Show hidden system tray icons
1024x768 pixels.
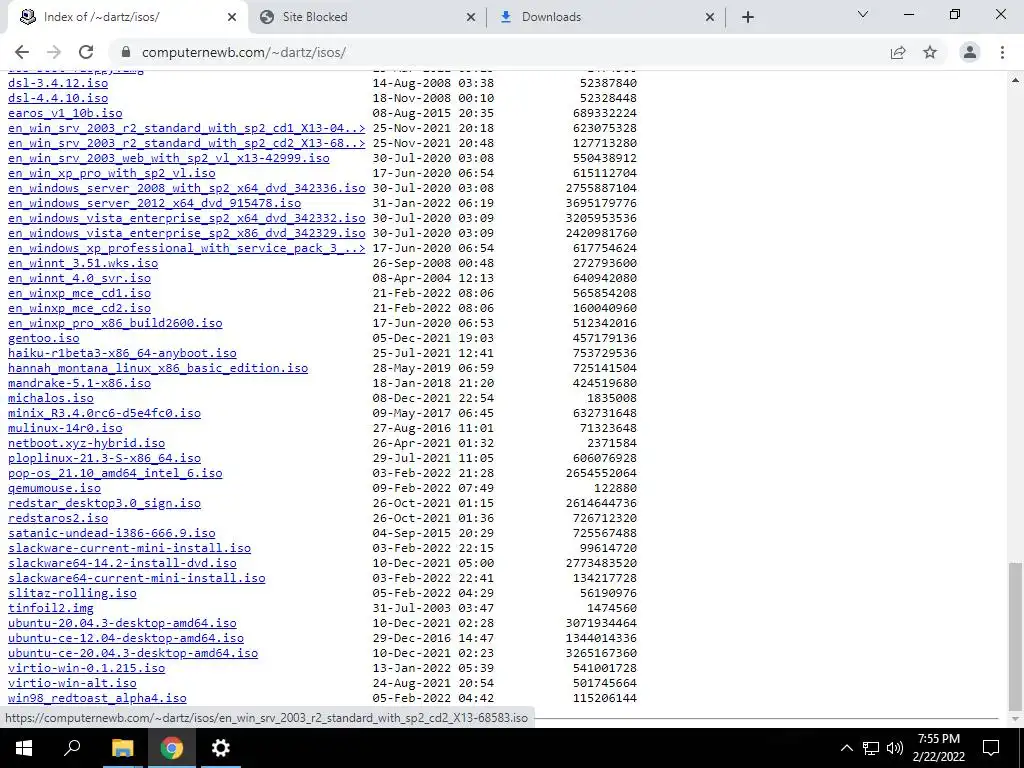pos(846,748)
